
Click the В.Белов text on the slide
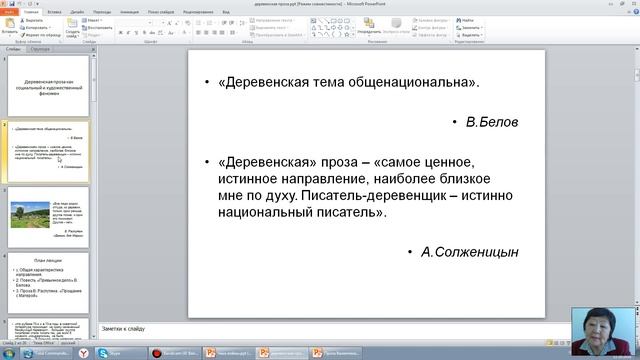pyautogui.click(x=492, y=122)
